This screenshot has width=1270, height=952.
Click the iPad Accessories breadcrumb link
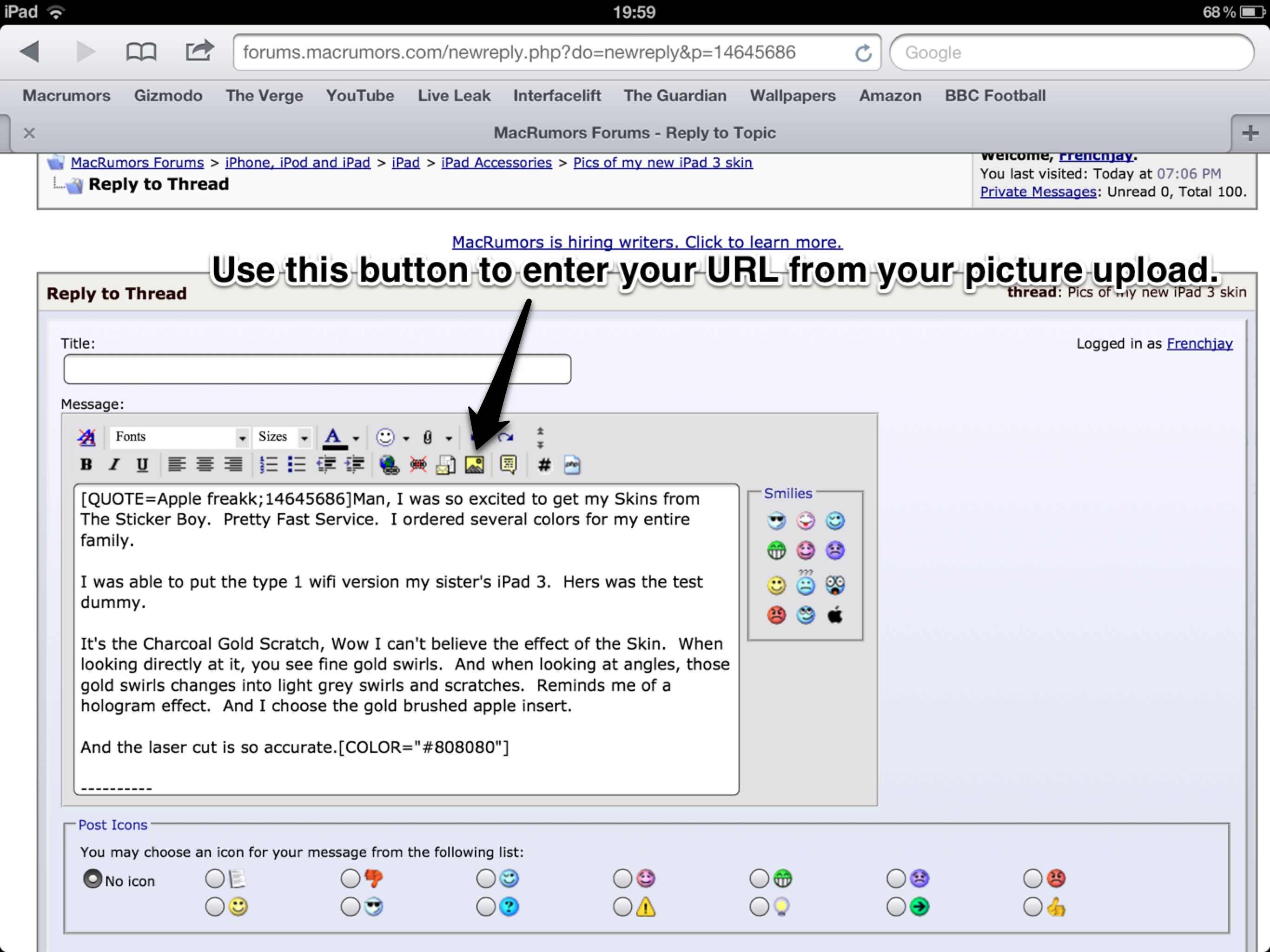pyautogui.click(x=496, y=163)
